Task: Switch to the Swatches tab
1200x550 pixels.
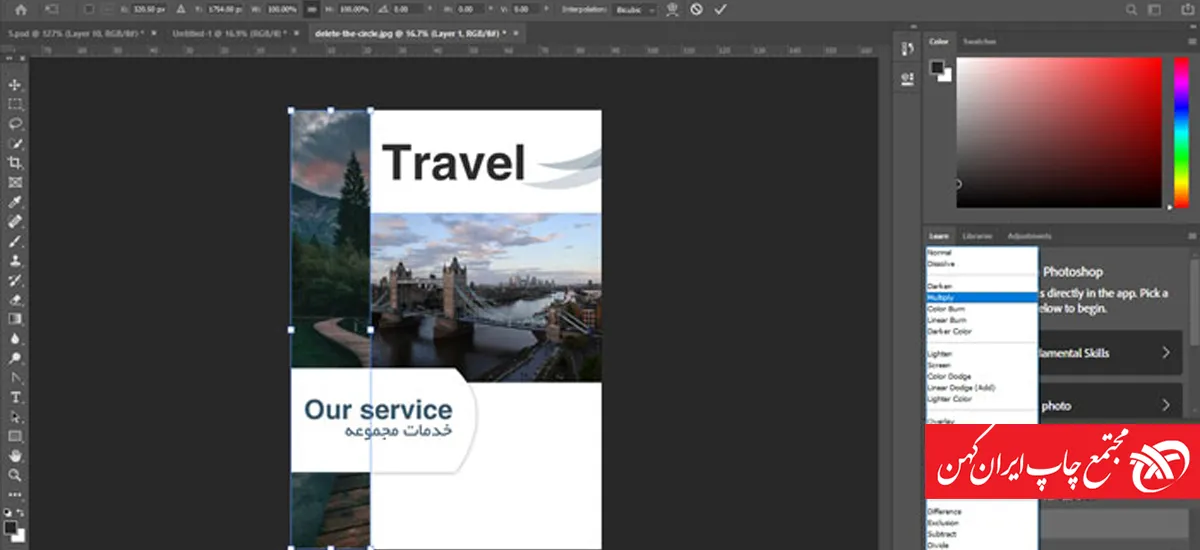Action: click(979, 42)
